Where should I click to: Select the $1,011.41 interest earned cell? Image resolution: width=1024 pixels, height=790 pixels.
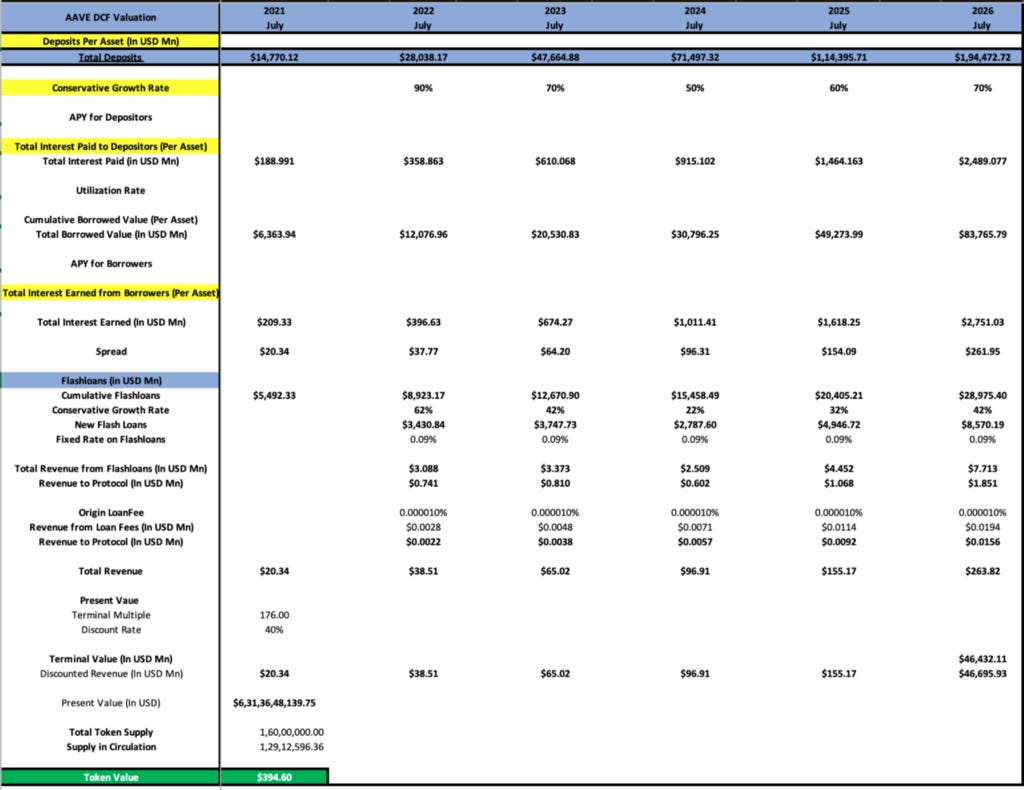pyautogui.click(x=695, y=323)
